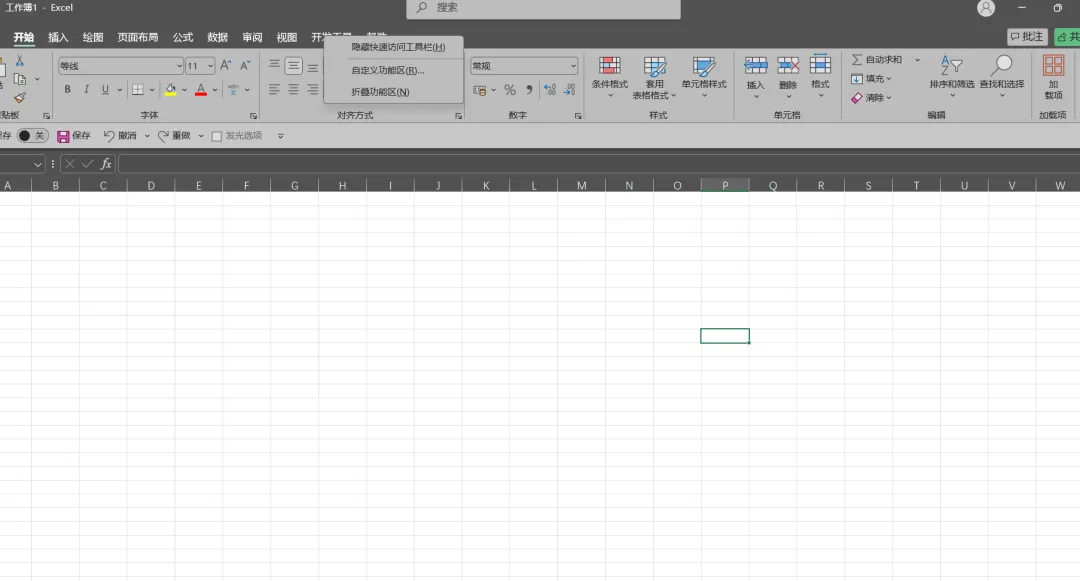Click the 撤消 undo button
1080x581 pixels.
pyautogui.click(x=121, y=136)
